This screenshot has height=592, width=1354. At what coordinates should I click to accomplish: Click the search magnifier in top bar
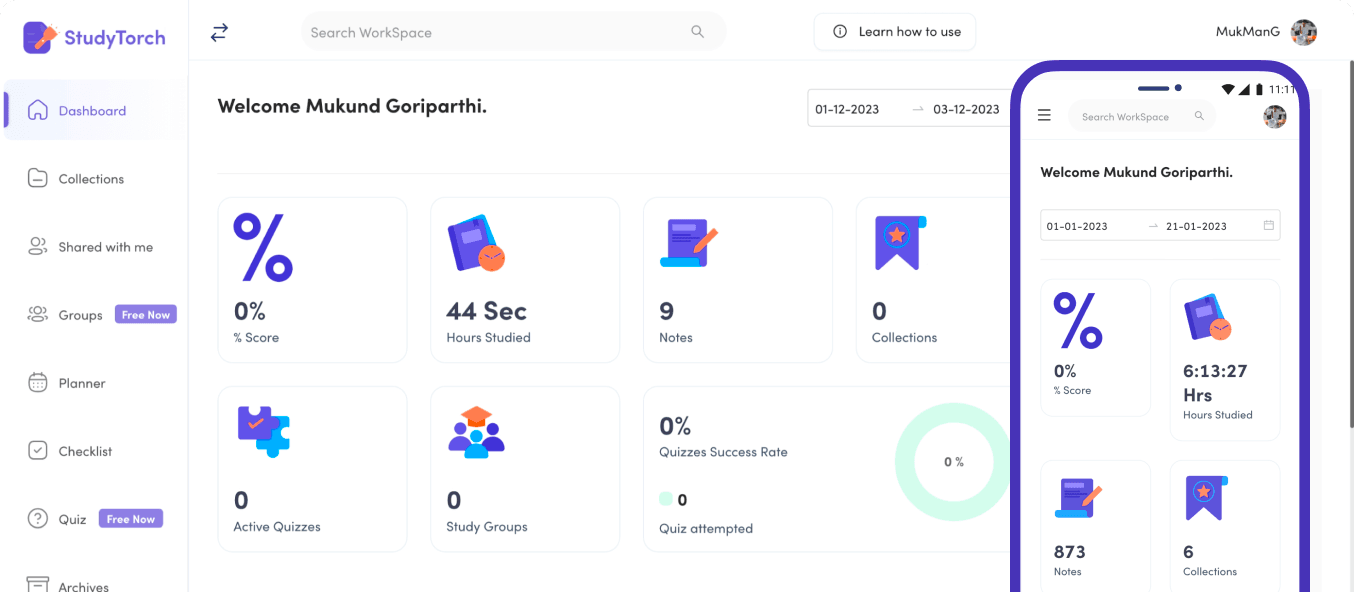click(697, 32)
